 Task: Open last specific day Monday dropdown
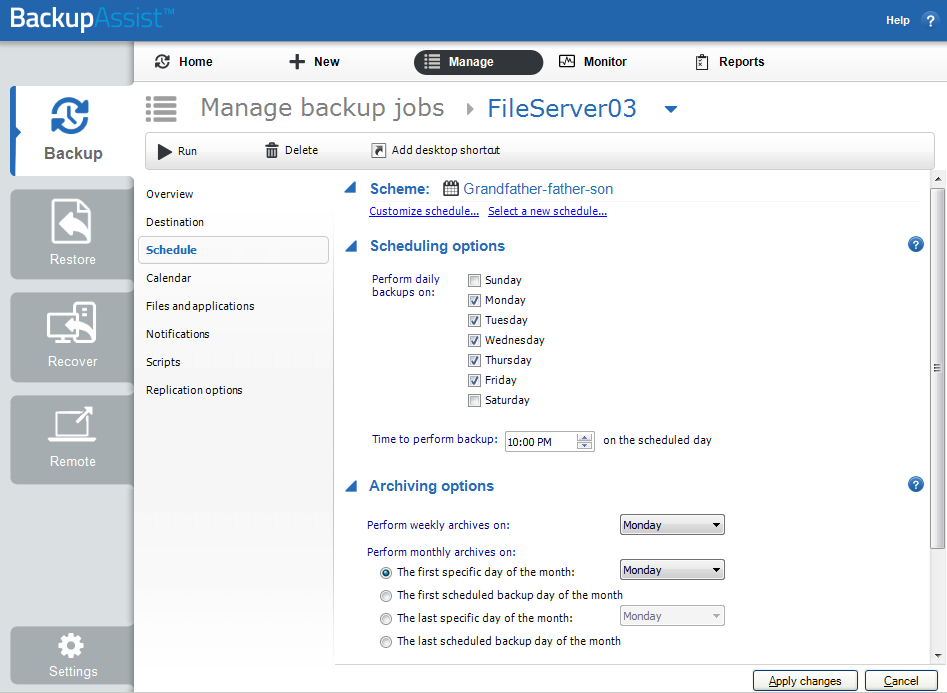coord(672,616)
